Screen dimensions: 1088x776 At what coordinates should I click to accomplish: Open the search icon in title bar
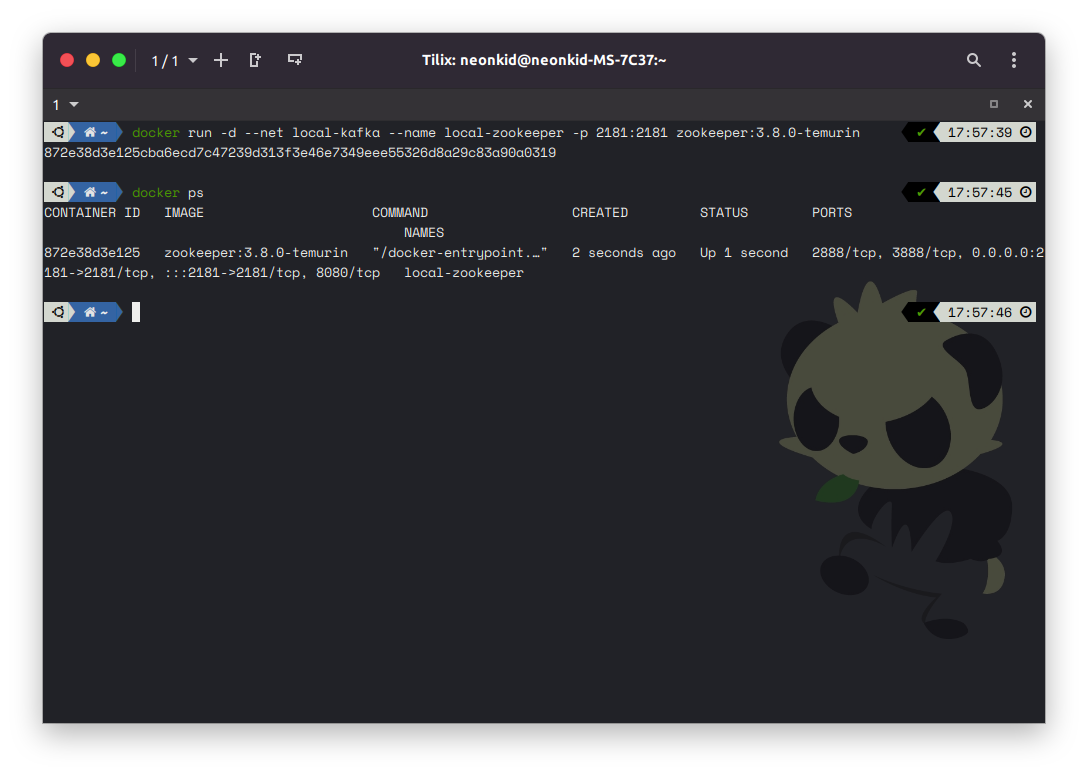click(974, 60)
